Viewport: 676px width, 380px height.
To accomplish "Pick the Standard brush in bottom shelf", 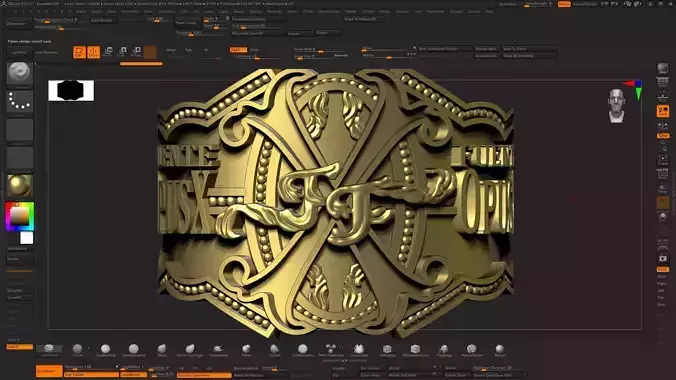I will coord(49,350).
